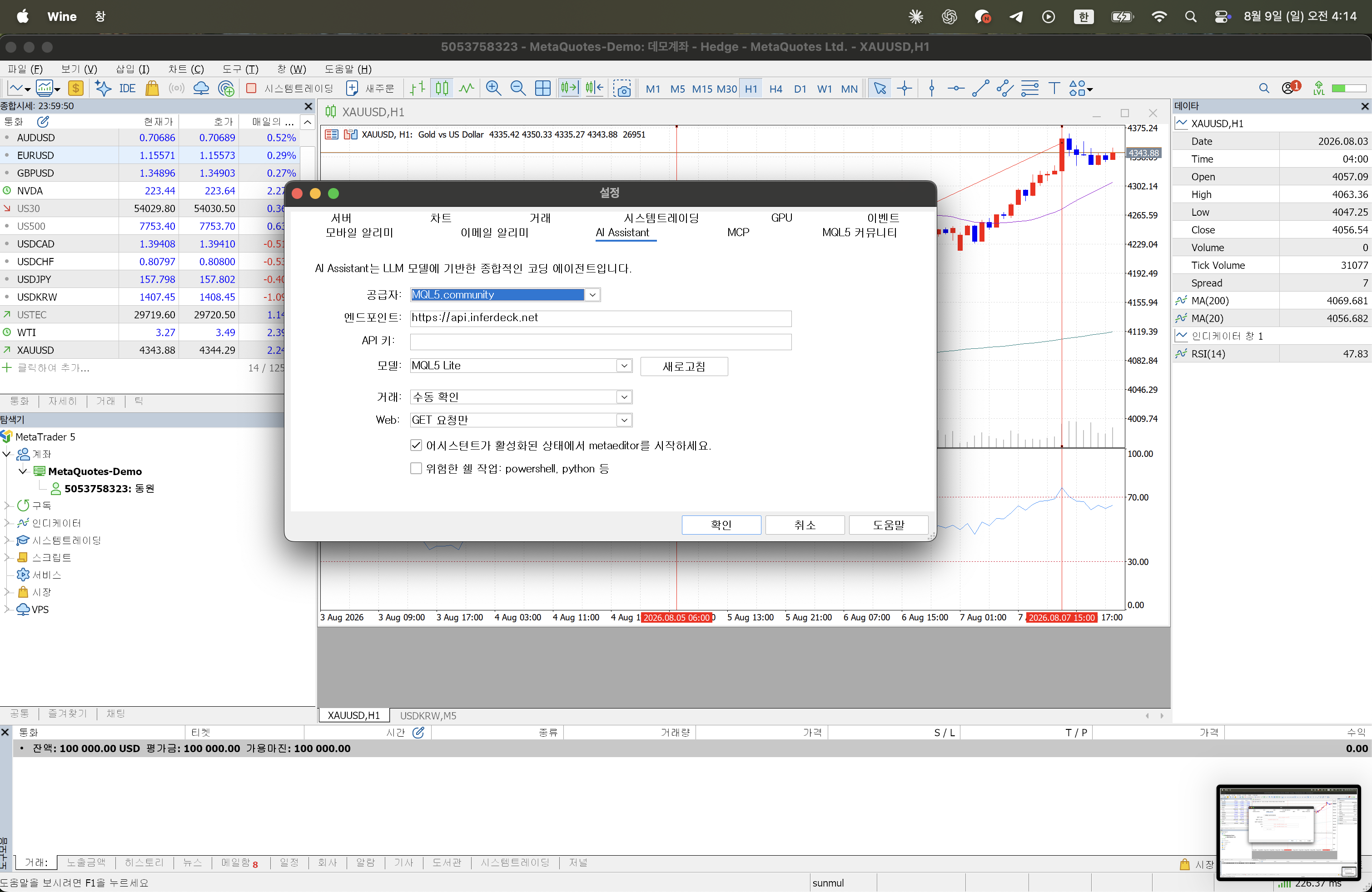Switch to the USDKRW,M5 chart tab
This screenshot has height=892, width=1372.
point(428,716)
